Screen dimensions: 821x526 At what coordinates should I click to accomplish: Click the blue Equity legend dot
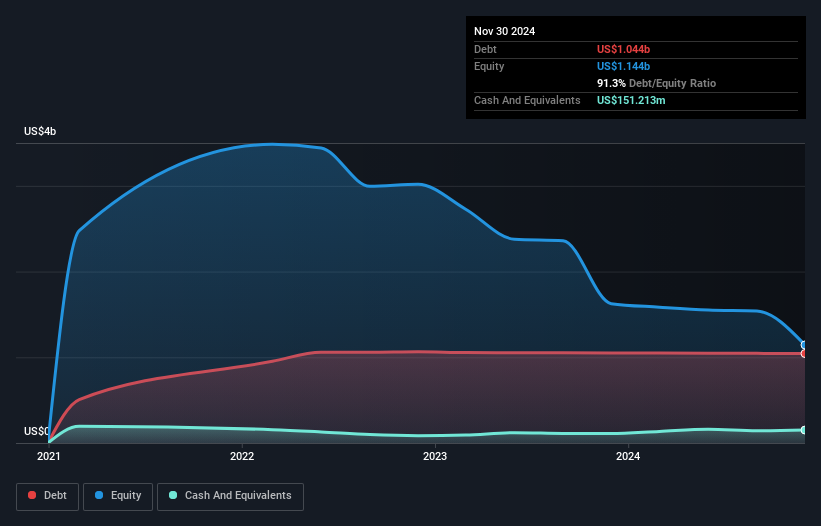coord(99,495)
